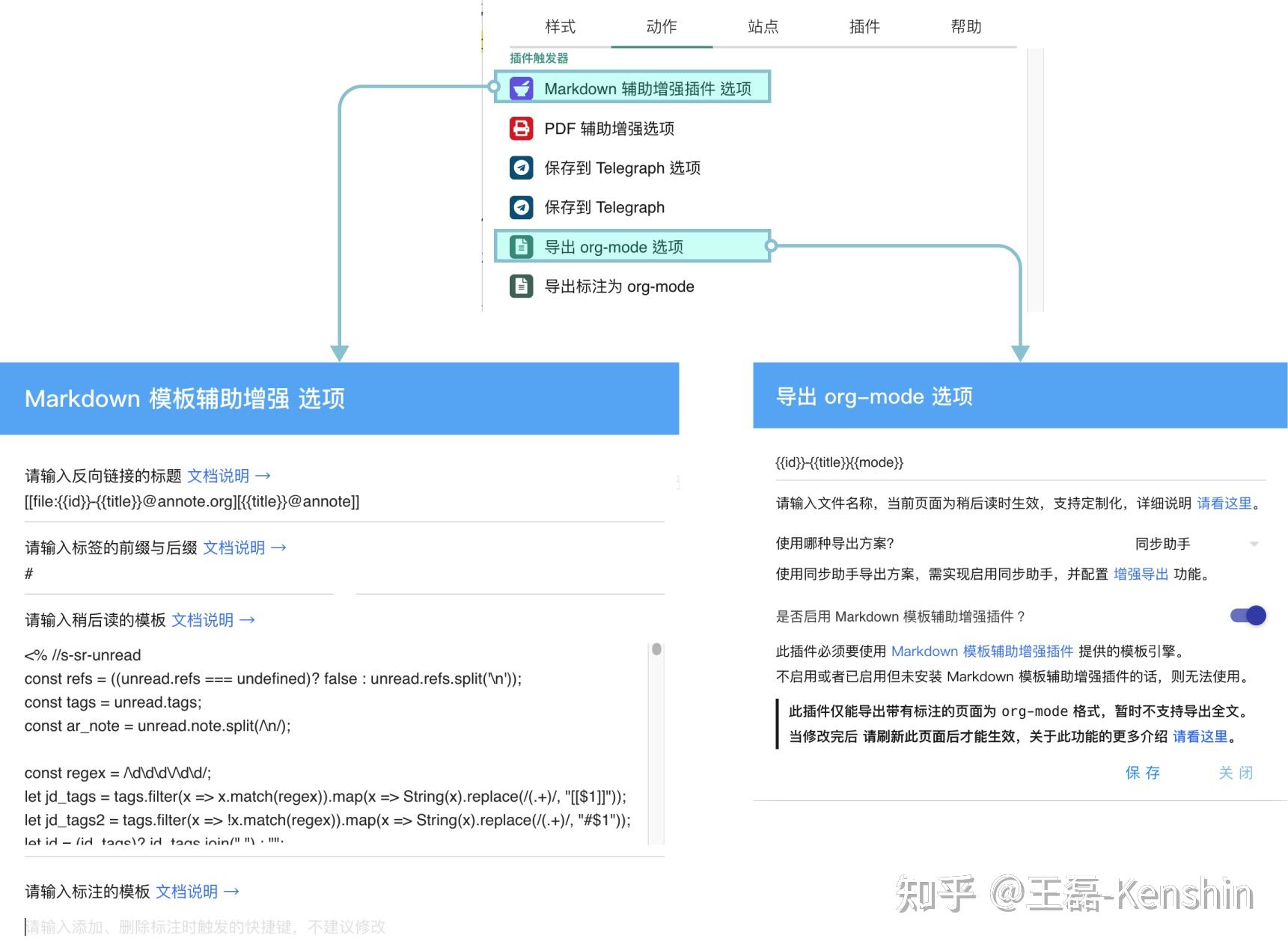Click the 关闭 button
The height and width of the screenshot is (947, 1288).
tap(1236, 773)
